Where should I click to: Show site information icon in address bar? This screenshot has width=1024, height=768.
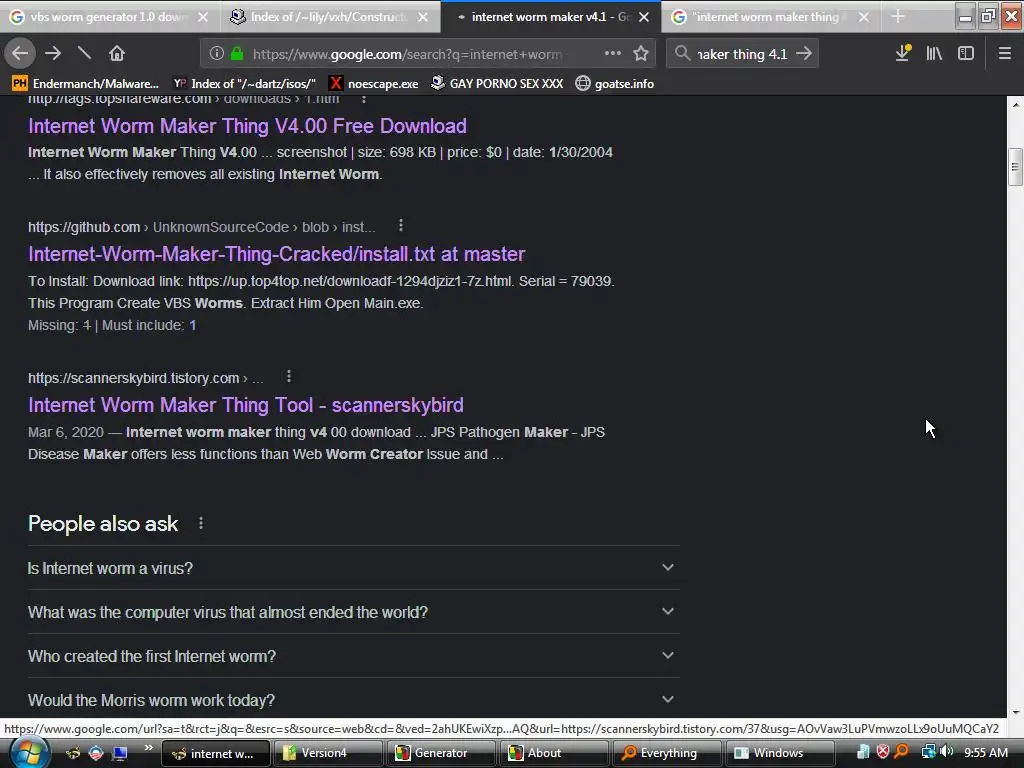pyautogui.click(x=217, y=54)
